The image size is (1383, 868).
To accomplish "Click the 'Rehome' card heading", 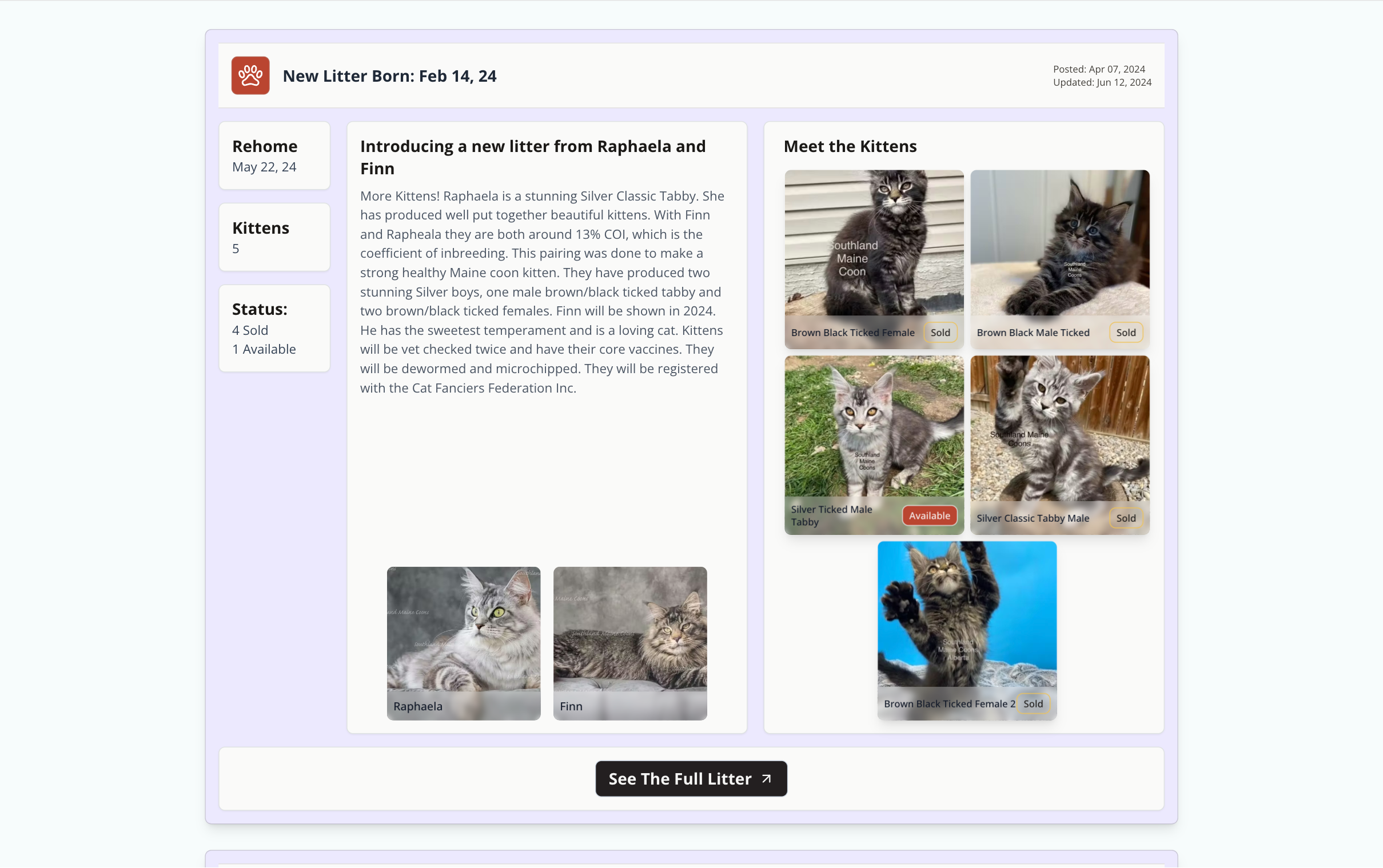I will [265, 146].
